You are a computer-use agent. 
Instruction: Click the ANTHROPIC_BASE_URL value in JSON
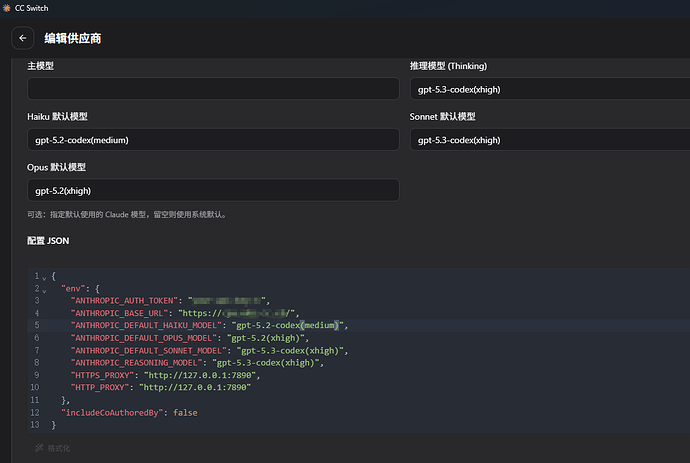coord(236,313)
